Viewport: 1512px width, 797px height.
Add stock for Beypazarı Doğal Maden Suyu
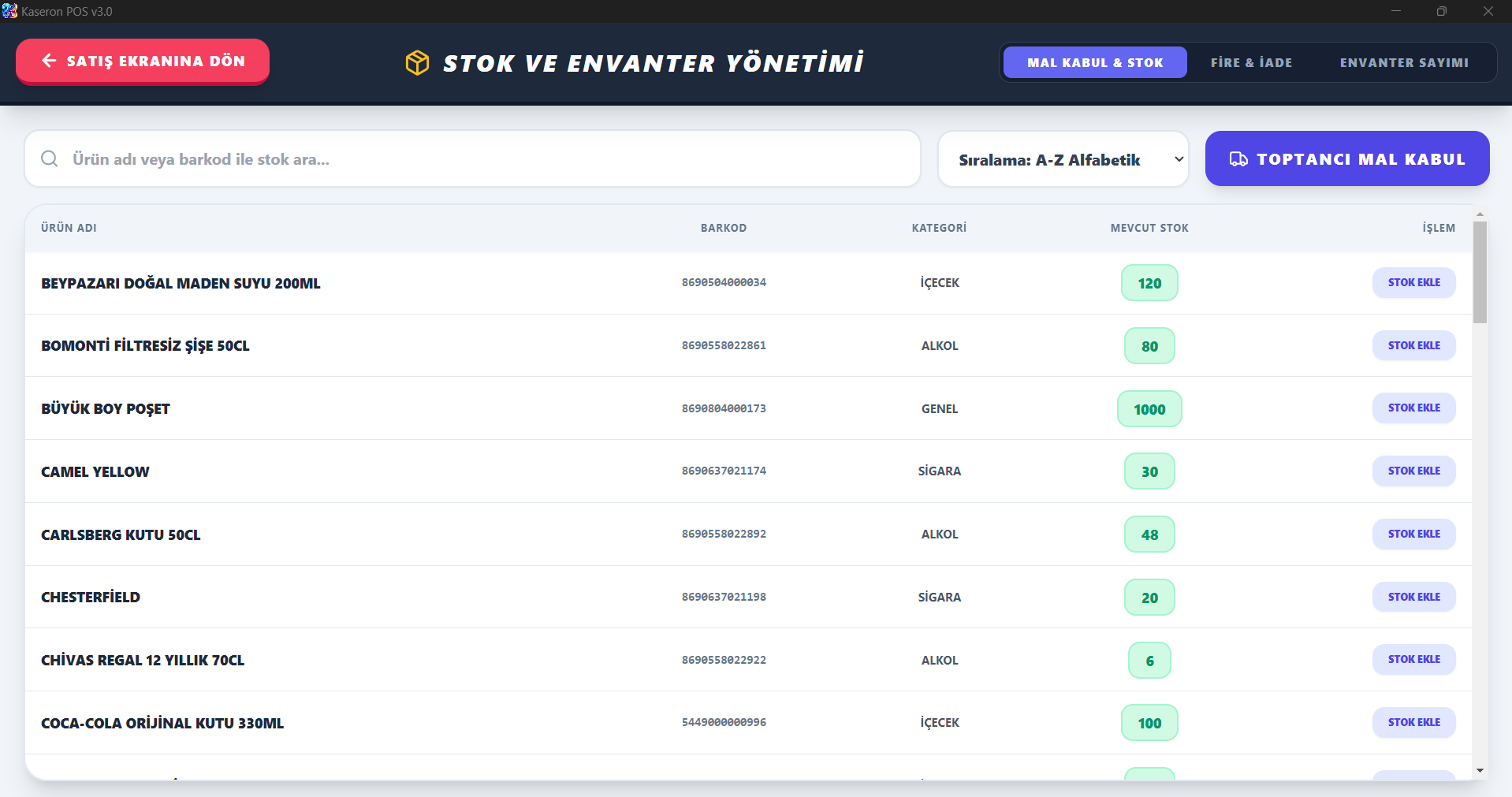pos(1413,282)
